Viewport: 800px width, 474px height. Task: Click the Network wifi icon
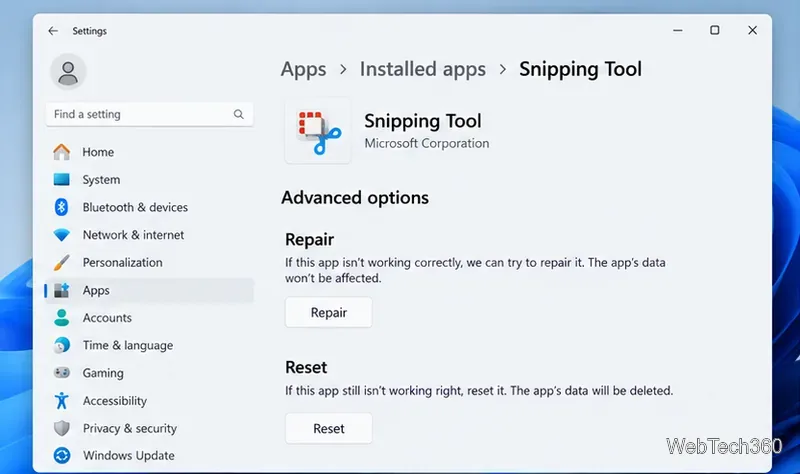[x=62, y=235]
